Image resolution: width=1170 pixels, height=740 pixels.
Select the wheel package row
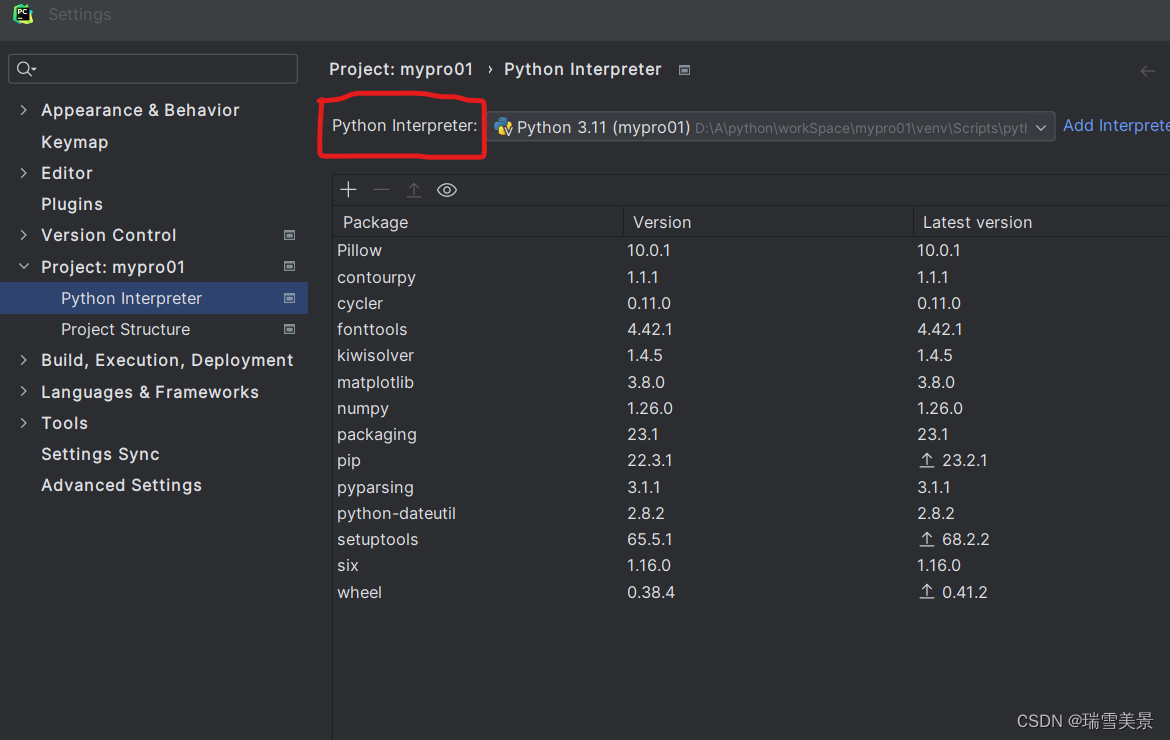751,592
